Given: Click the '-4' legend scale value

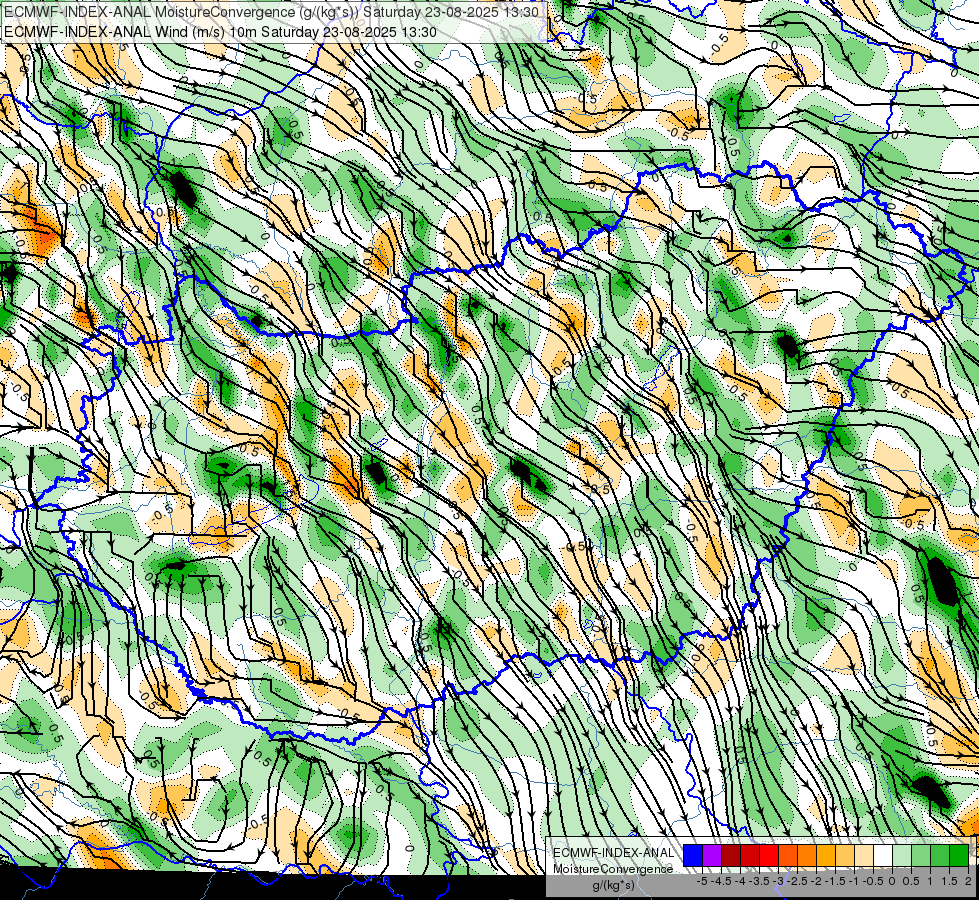Looking at the screenshot, I should pyautogui.click(x=740, y=881).
